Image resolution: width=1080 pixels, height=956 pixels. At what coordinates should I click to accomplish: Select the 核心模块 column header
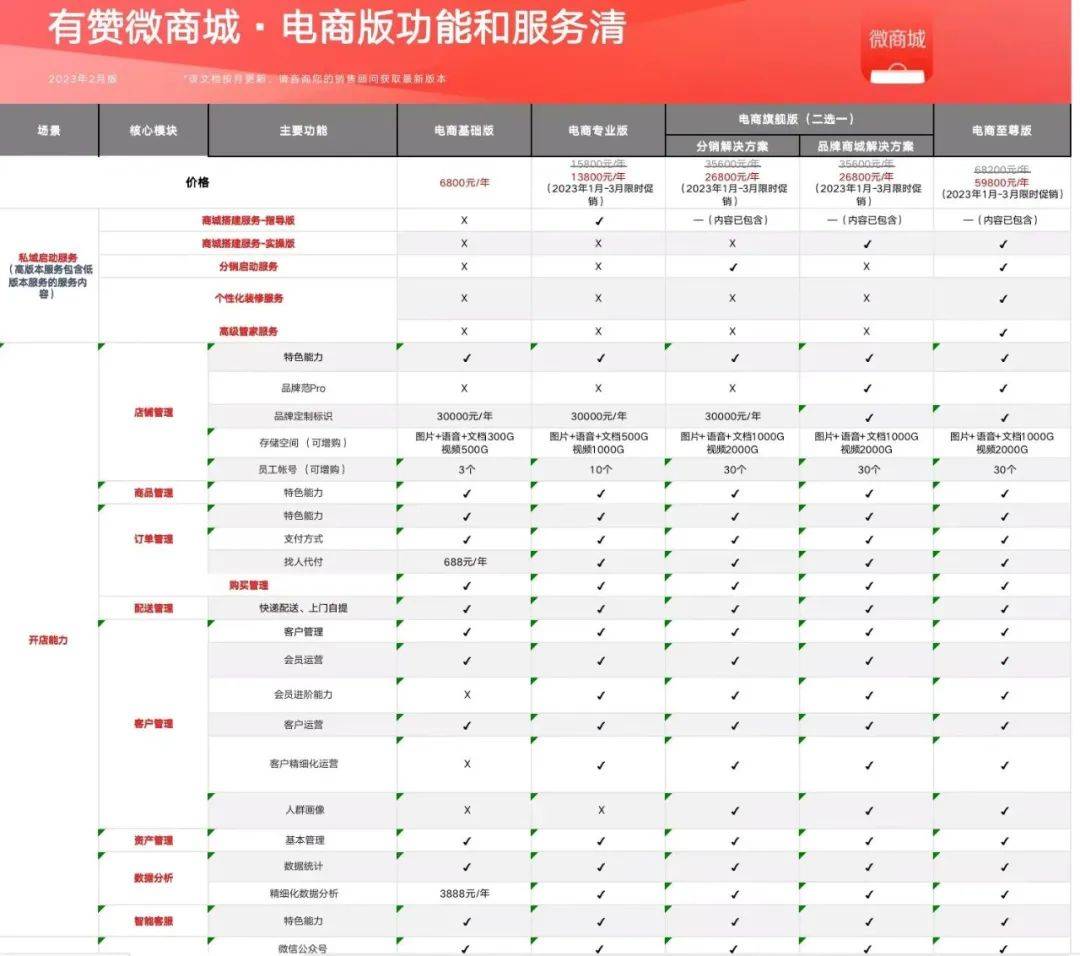[154, 130]
